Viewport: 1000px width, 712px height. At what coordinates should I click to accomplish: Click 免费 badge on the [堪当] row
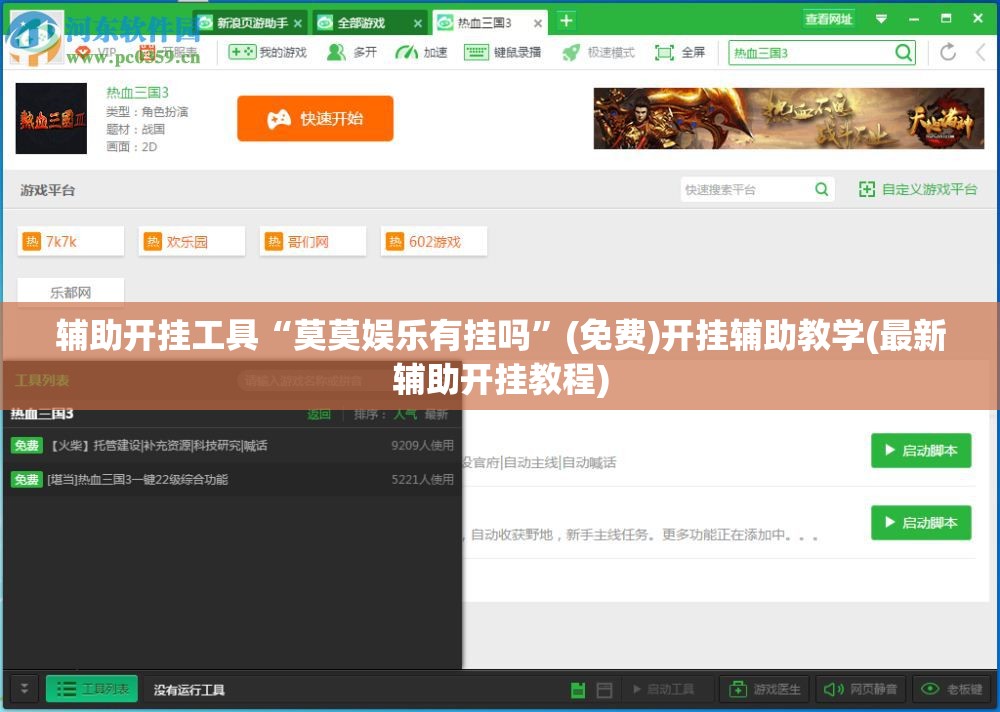(26, 479)
